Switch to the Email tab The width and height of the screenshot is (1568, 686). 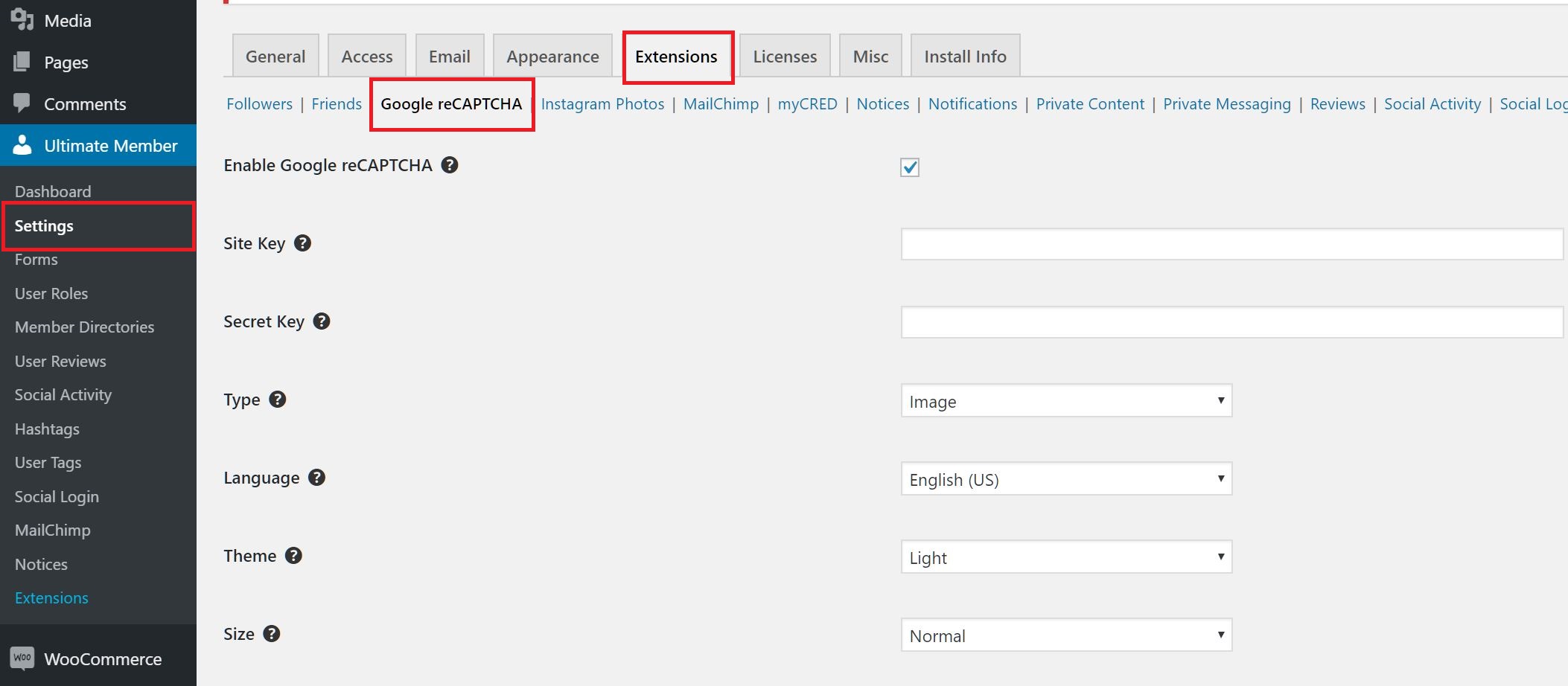tap(450, 56)
